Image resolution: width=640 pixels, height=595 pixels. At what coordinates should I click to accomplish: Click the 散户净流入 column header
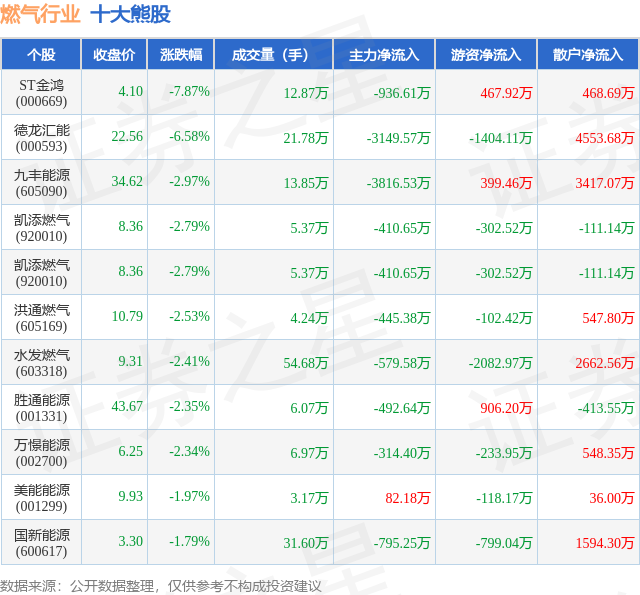click(x=588, y=54)
